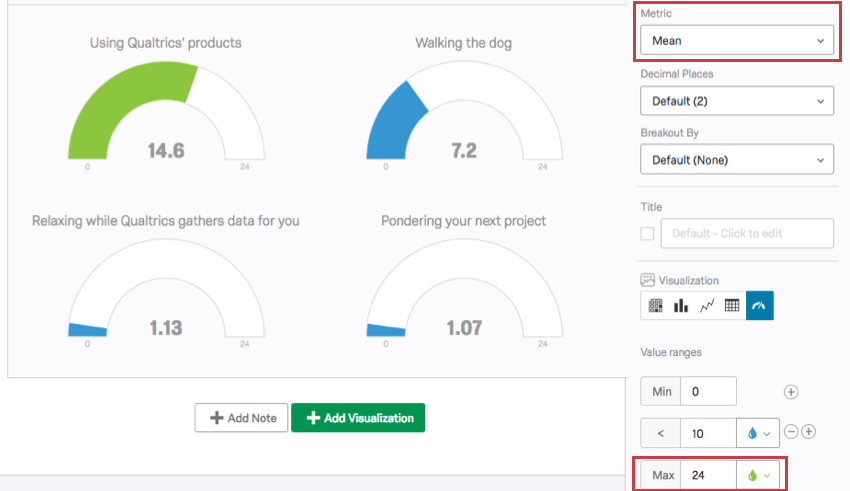Add range after the less-than 10 row
The height and width of the screenshot is (491, 850).
(809, 432)
